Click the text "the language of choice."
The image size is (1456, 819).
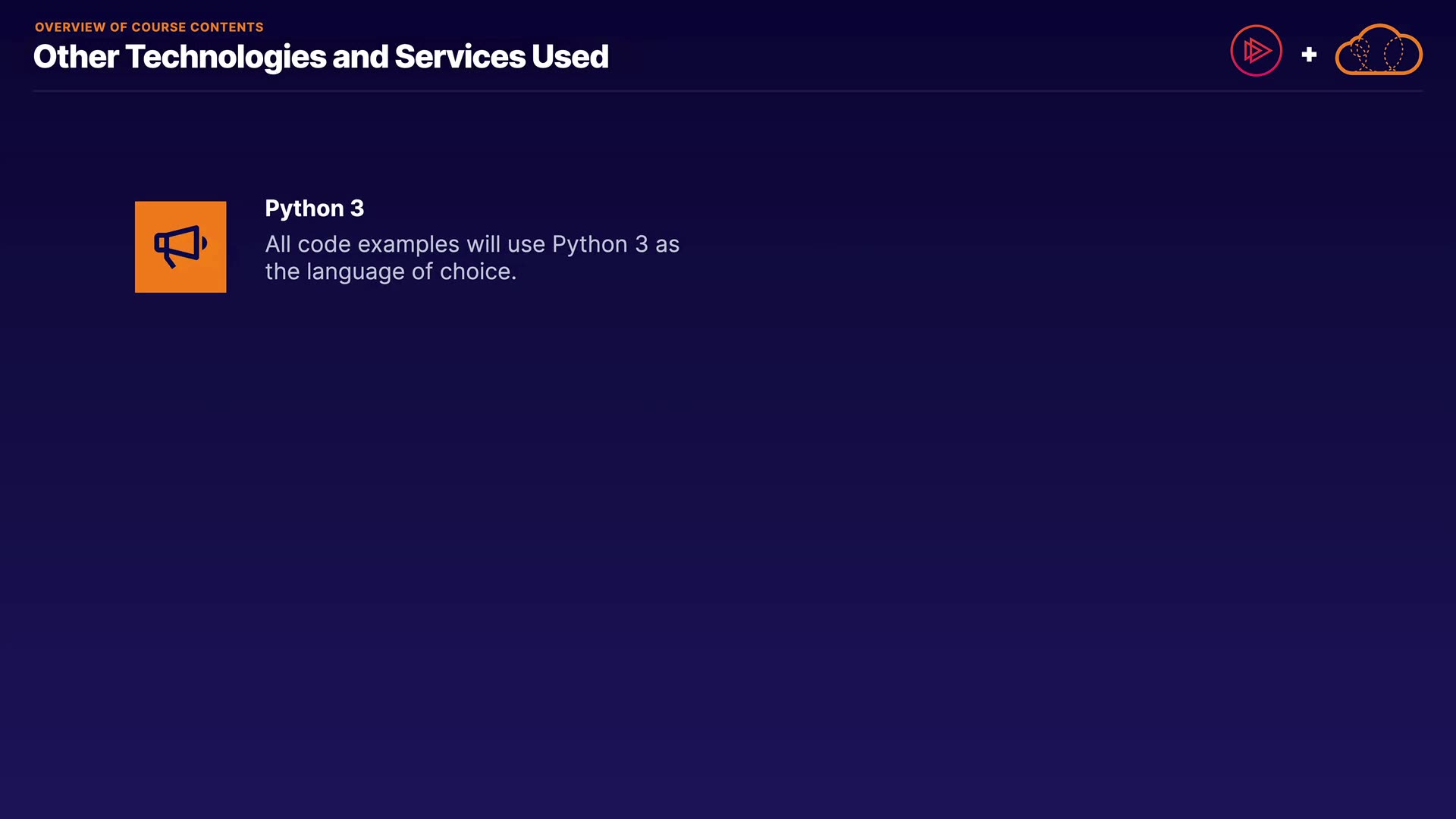click(x=391, y=271)
